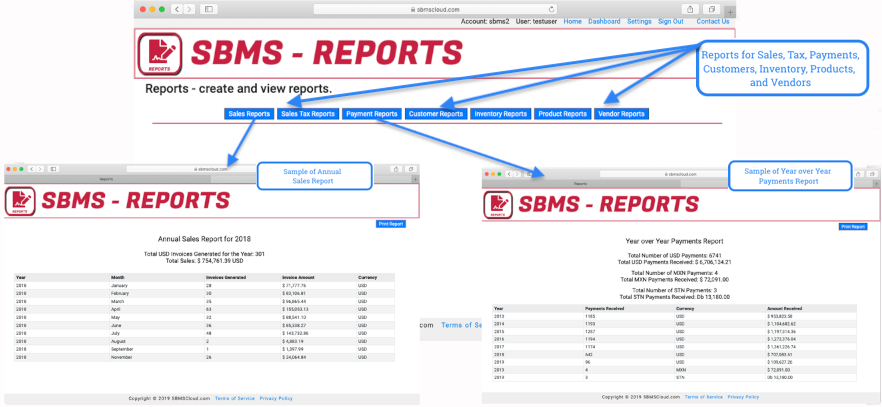
Task: Go back in the Annual Sales Report window
Action: click(32, 169)
